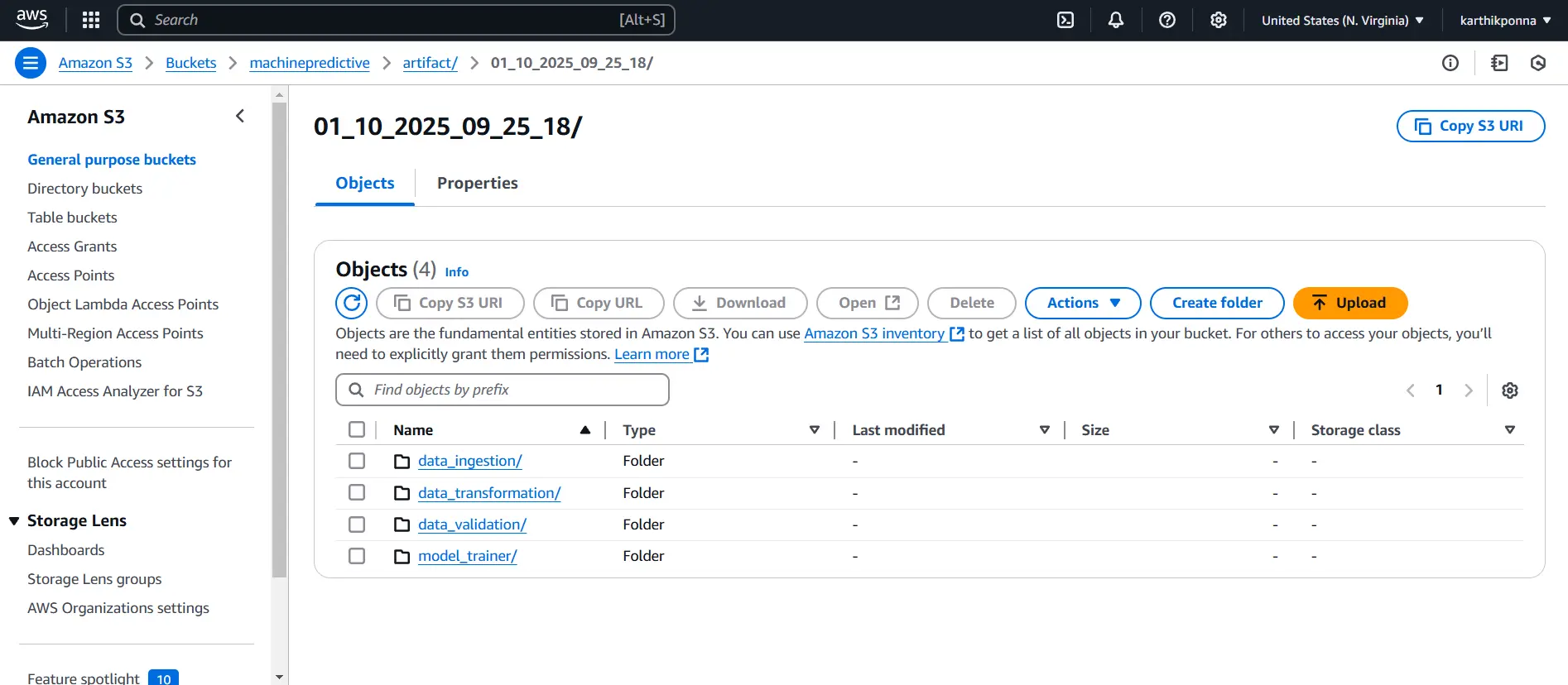This screenshot has height=685, width=1568.
Task: Click the model_trainer folder icon
Action: coord(402,557)
